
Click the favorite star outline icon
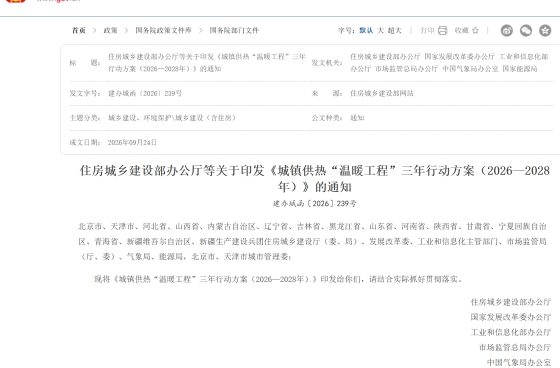(x=475, y=30)
